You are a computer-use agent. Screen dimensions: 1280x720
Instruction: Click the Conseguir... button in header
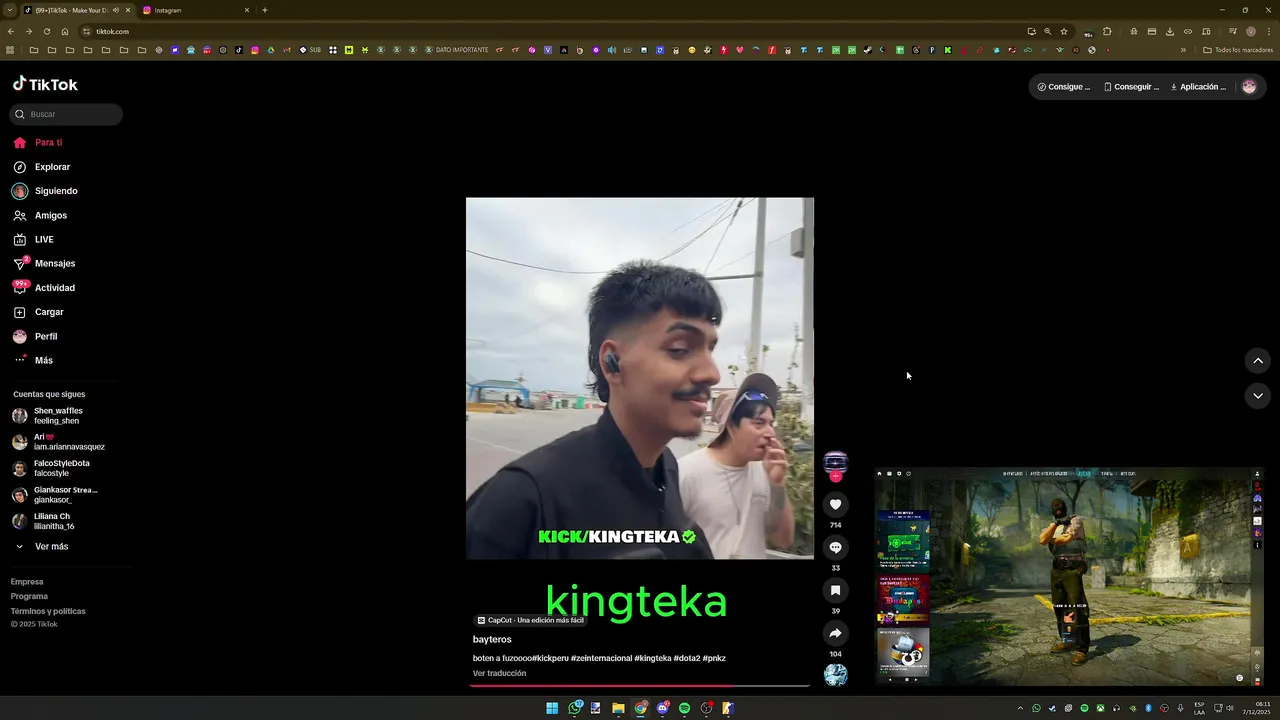(x=1131, y=87)
